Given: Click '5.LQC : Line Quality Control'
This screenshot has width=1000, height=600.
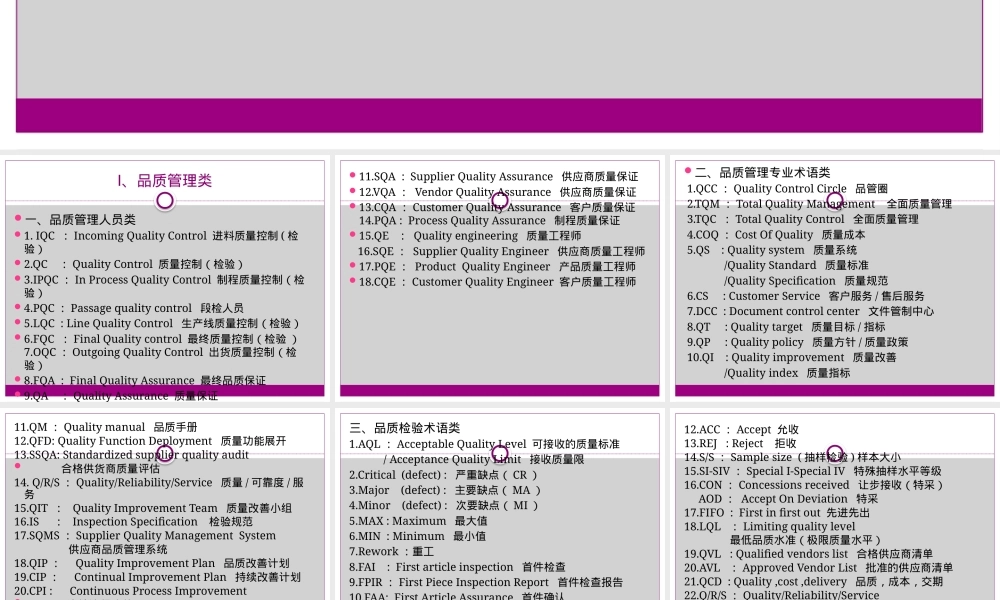Looking at the screenshot, I should pyautogui.click(x=98, y=324).
